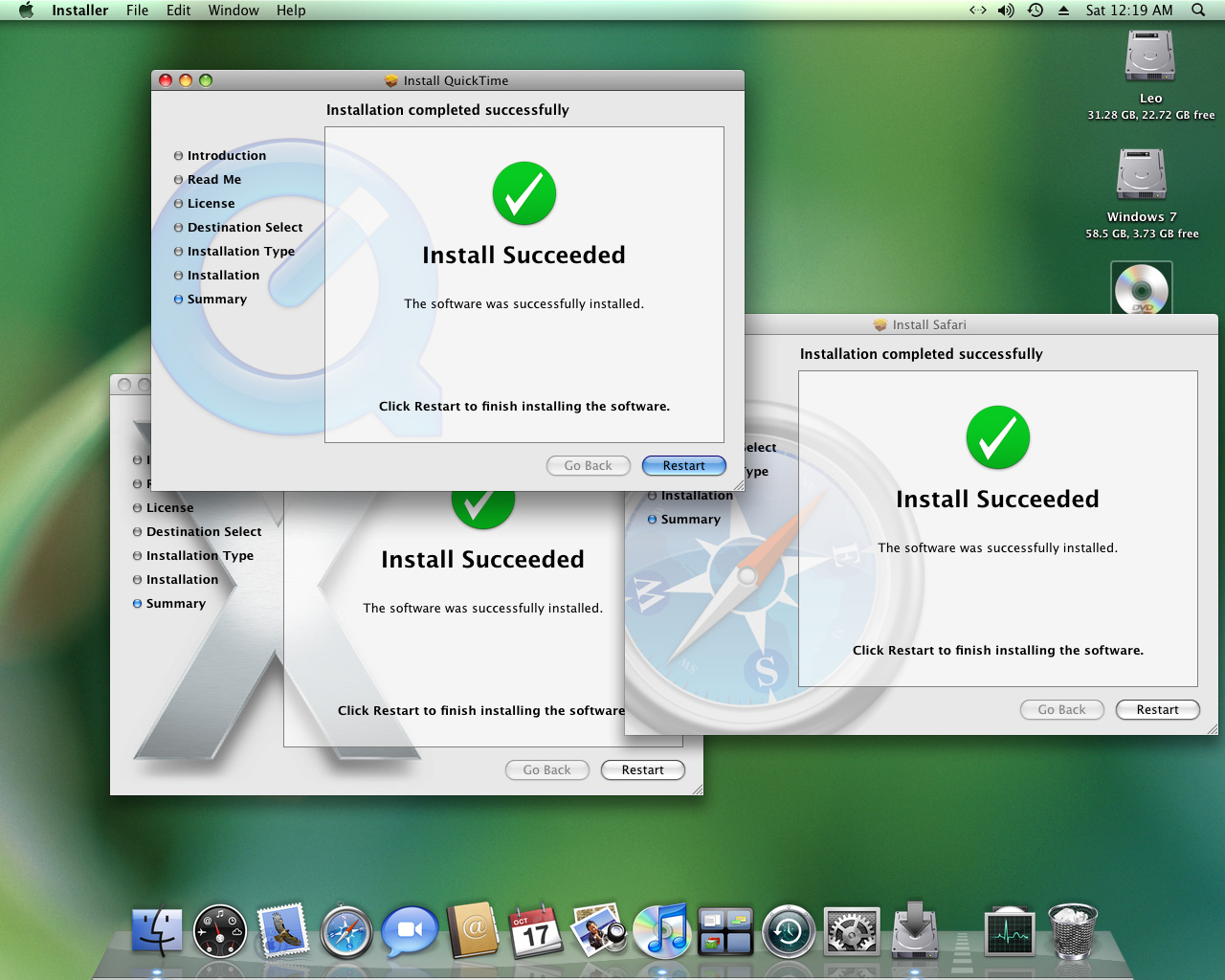Open System Preferences gear in dock

[852, 931]
